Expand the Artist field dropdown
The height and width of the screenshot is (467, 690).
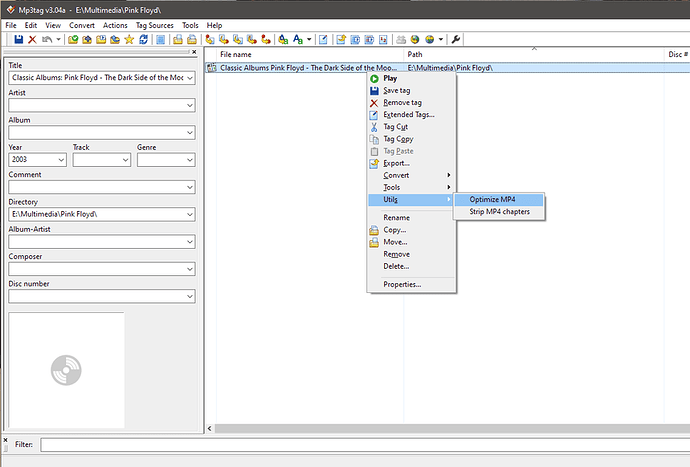point(188,105)
